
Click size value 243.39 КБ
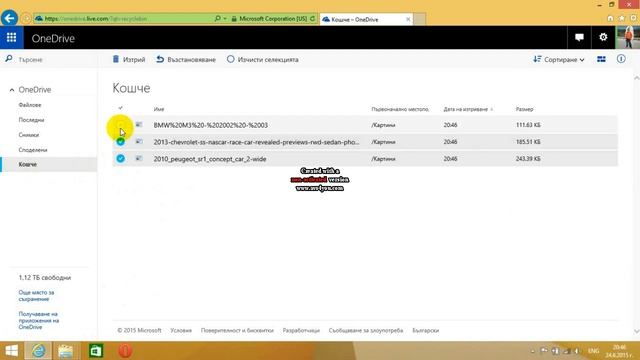click(x=528, y=159)
